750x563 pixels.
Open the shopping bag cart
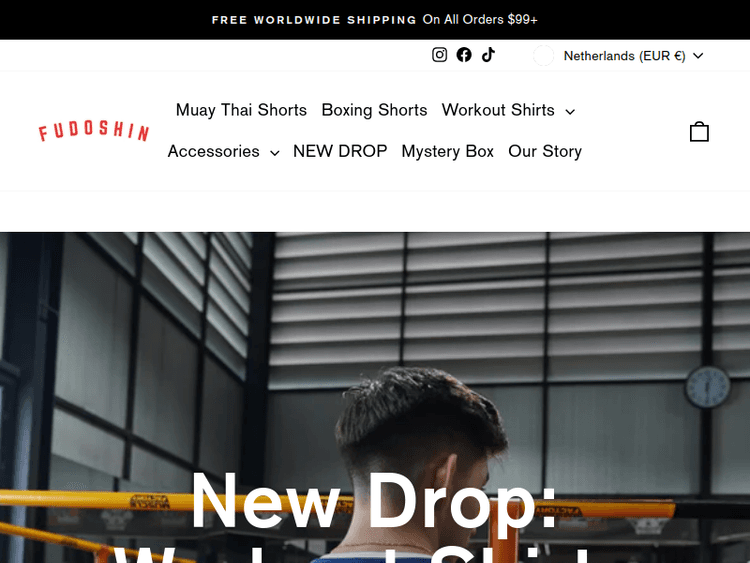click(x=699, y=132)
